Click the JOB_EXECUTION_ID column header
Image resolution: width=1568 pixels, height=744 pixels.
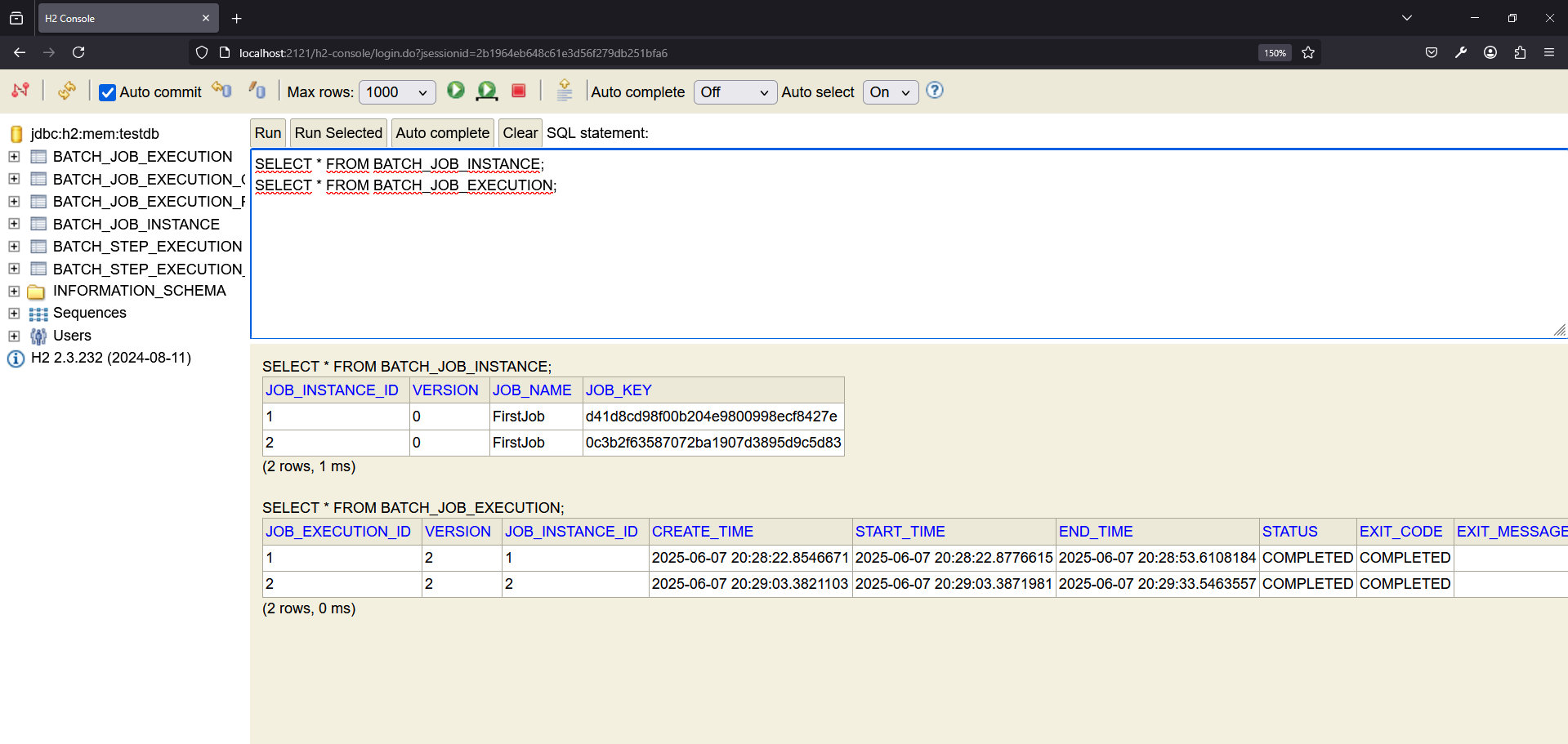[x=338, y=532]
